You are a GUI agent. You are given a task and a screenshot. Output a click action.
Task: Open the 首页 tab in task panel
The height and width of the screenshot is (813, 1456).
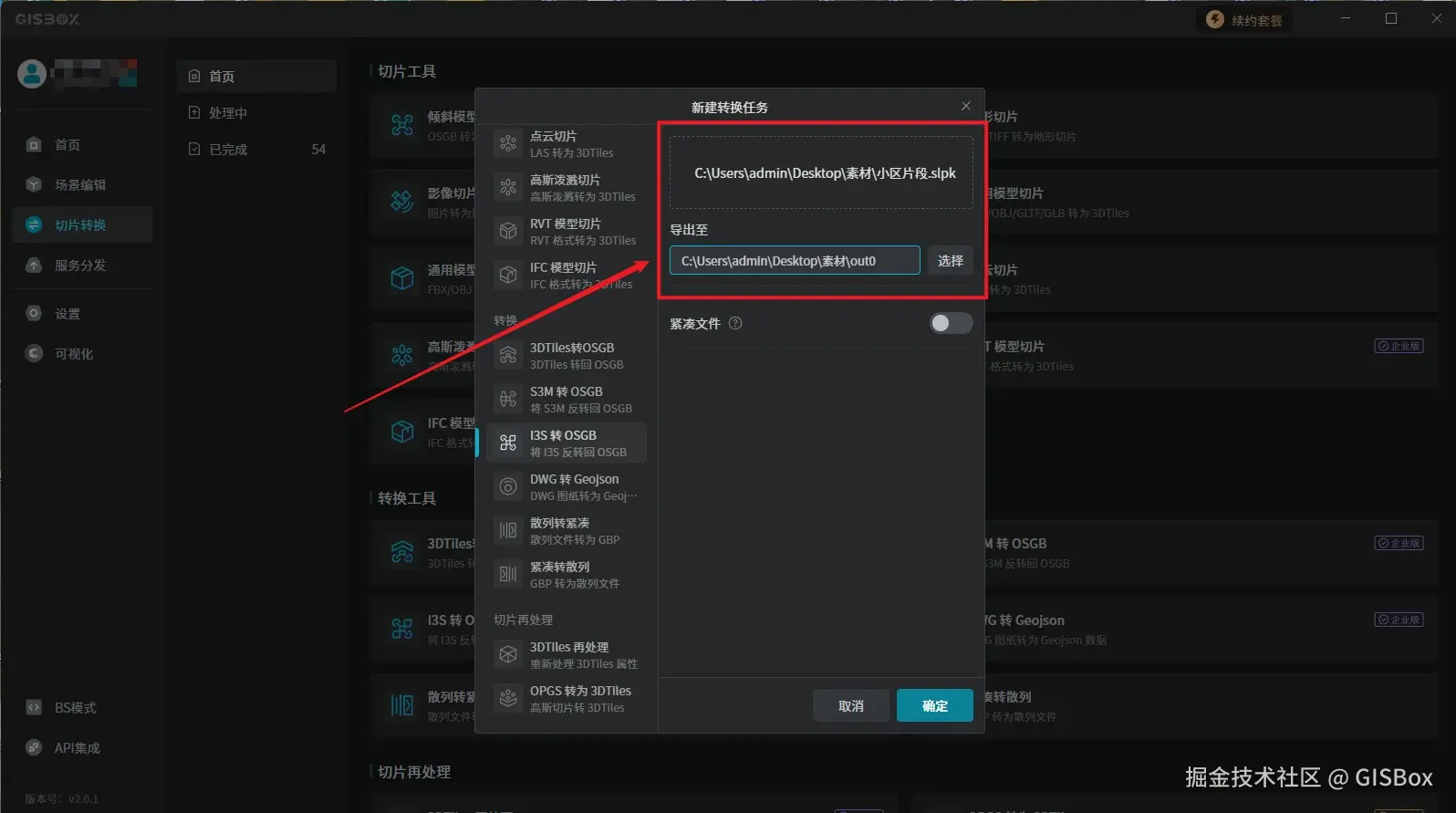pos(256,76)
